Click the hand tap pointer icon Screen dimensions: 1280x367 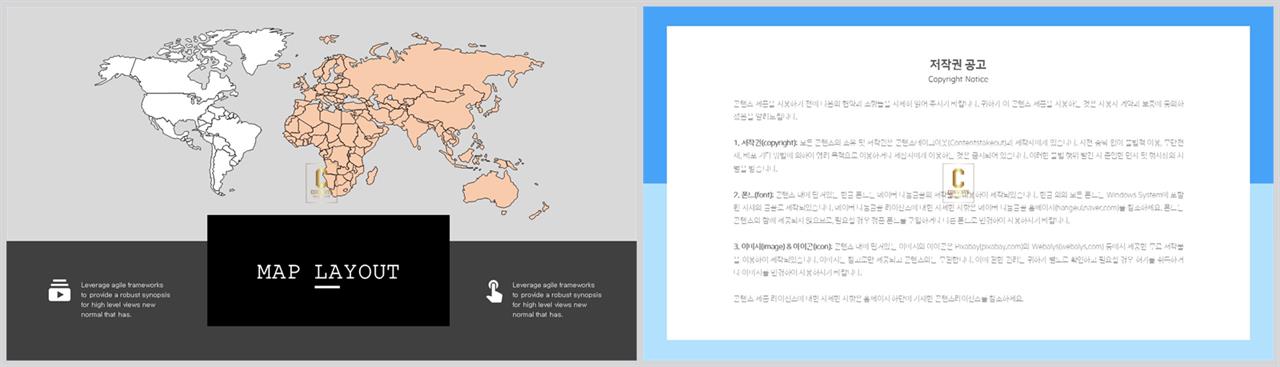point(494,291)
